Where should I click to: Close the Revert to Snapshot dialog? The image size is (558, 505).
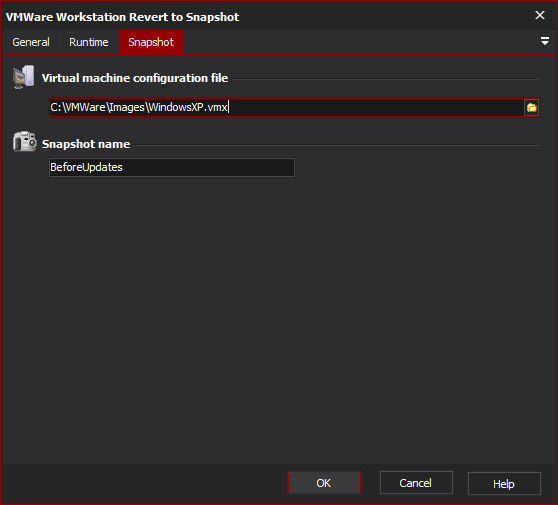[x=539, y=15]
